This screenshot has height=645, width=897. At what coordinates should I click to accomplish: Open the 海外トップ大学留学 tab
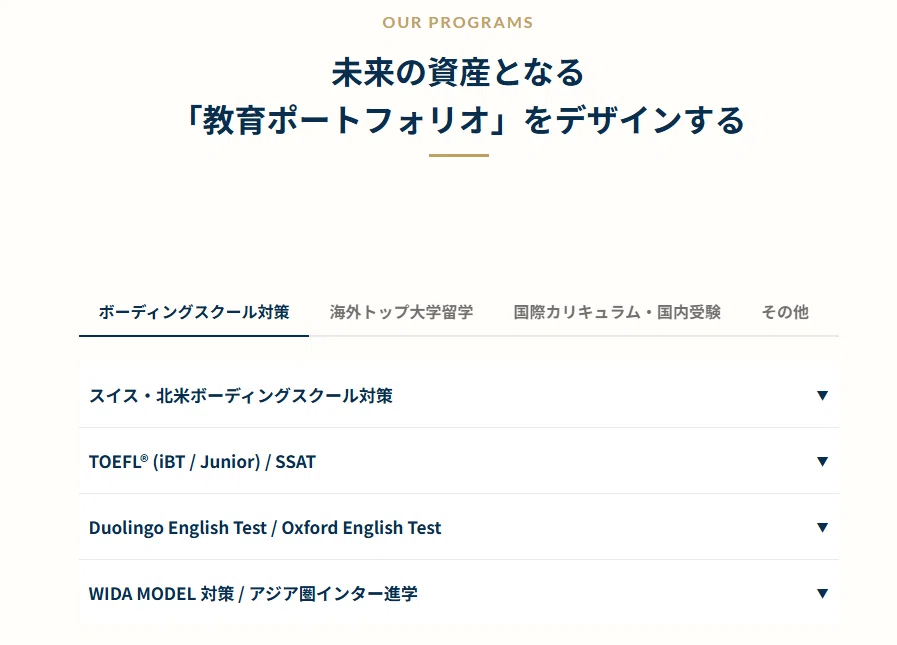(x=401, y=312)
